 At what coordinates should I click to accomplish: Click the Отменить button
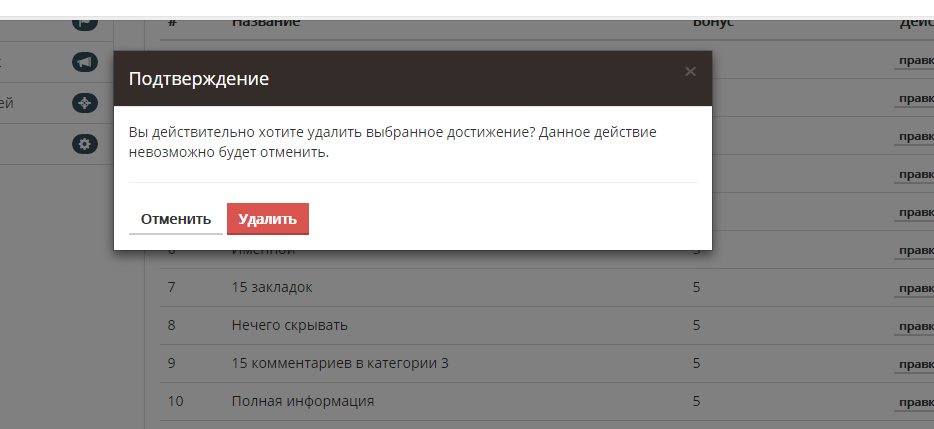(x=176, y=219)
